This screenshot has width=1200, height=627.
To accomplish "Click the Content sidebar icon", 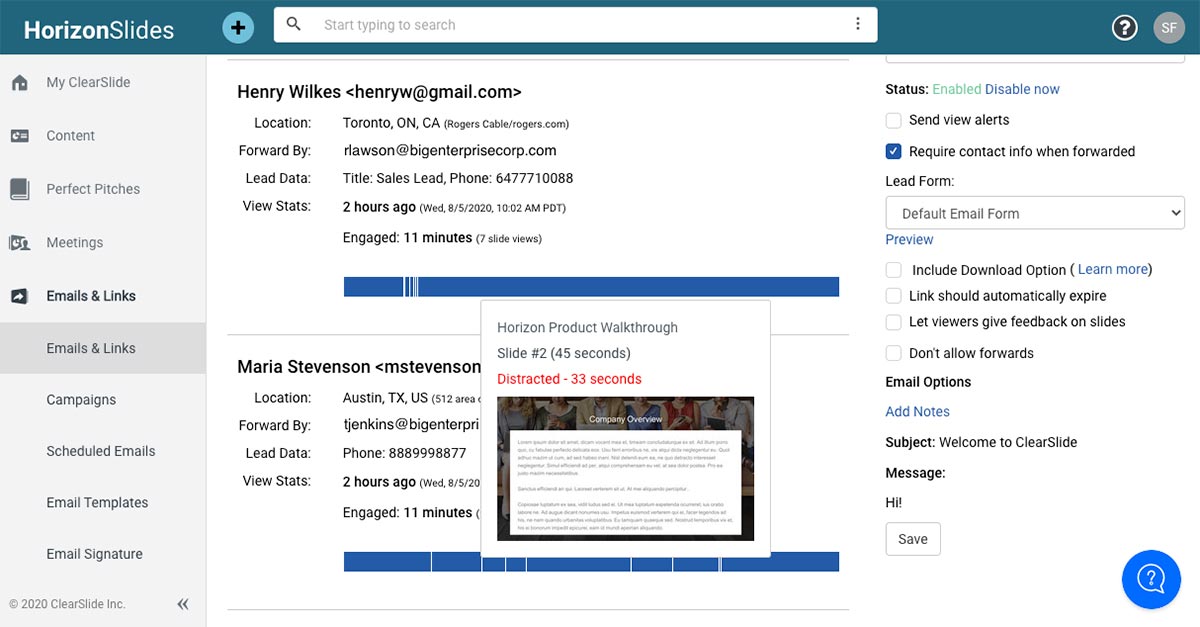I will [x=20, y=136].
